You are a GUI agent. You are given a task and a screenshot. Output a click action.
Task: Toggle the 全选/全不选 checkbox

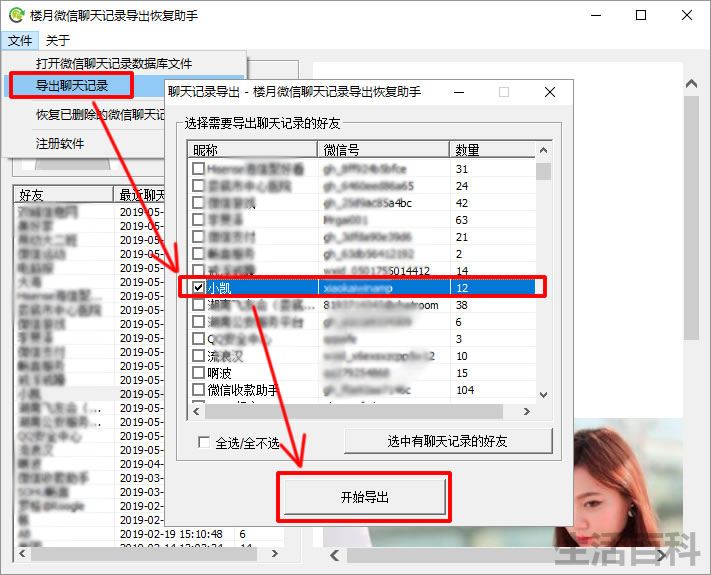click(x=204, y=442)
